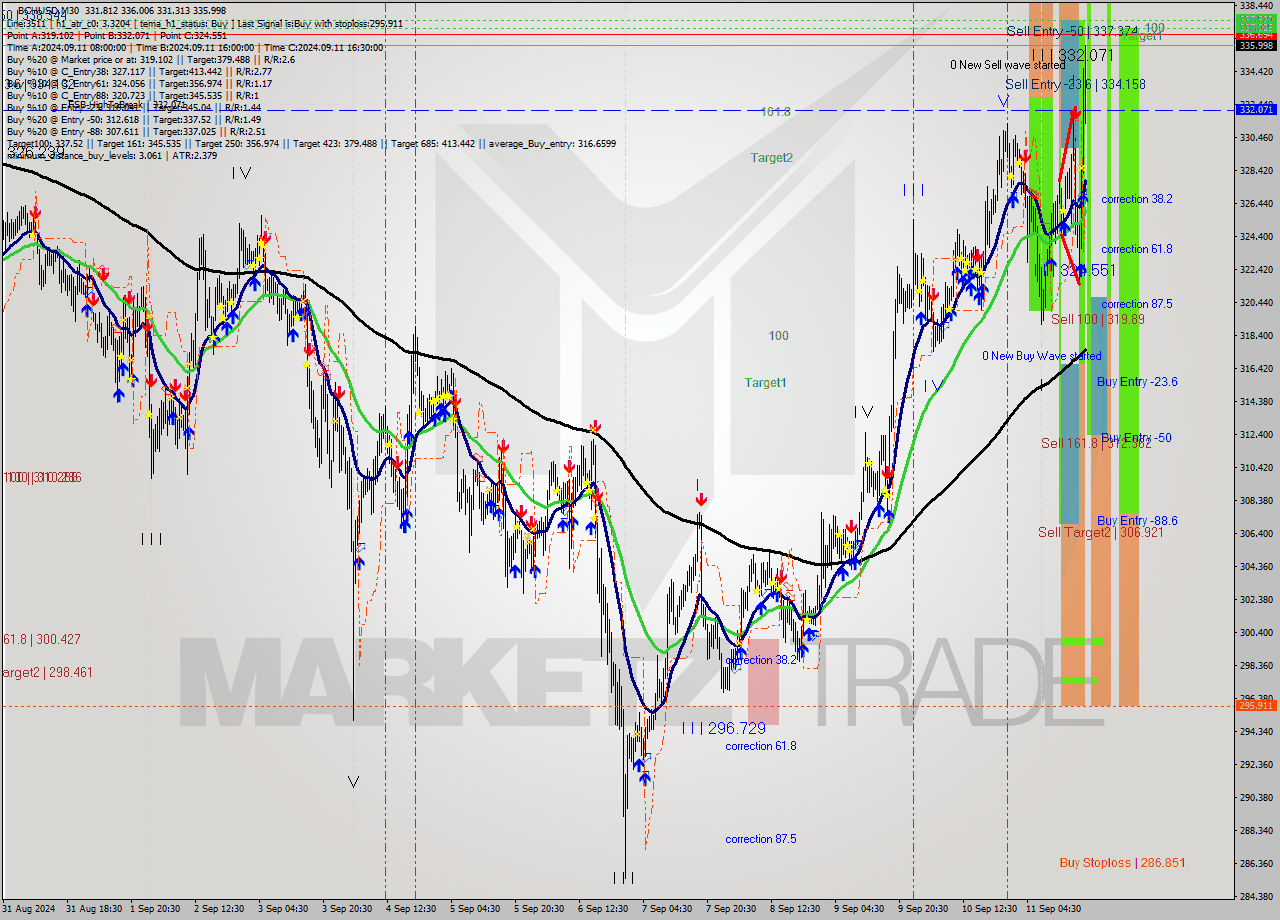Click the orange 295.911 stoploss price tag

point(1256,705)
